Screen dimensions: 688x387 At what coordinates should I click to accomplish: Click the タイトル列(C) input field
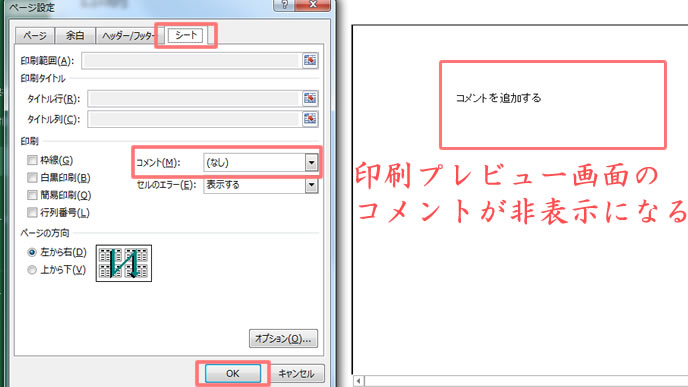pyautogui.click(x=194, y=119)
